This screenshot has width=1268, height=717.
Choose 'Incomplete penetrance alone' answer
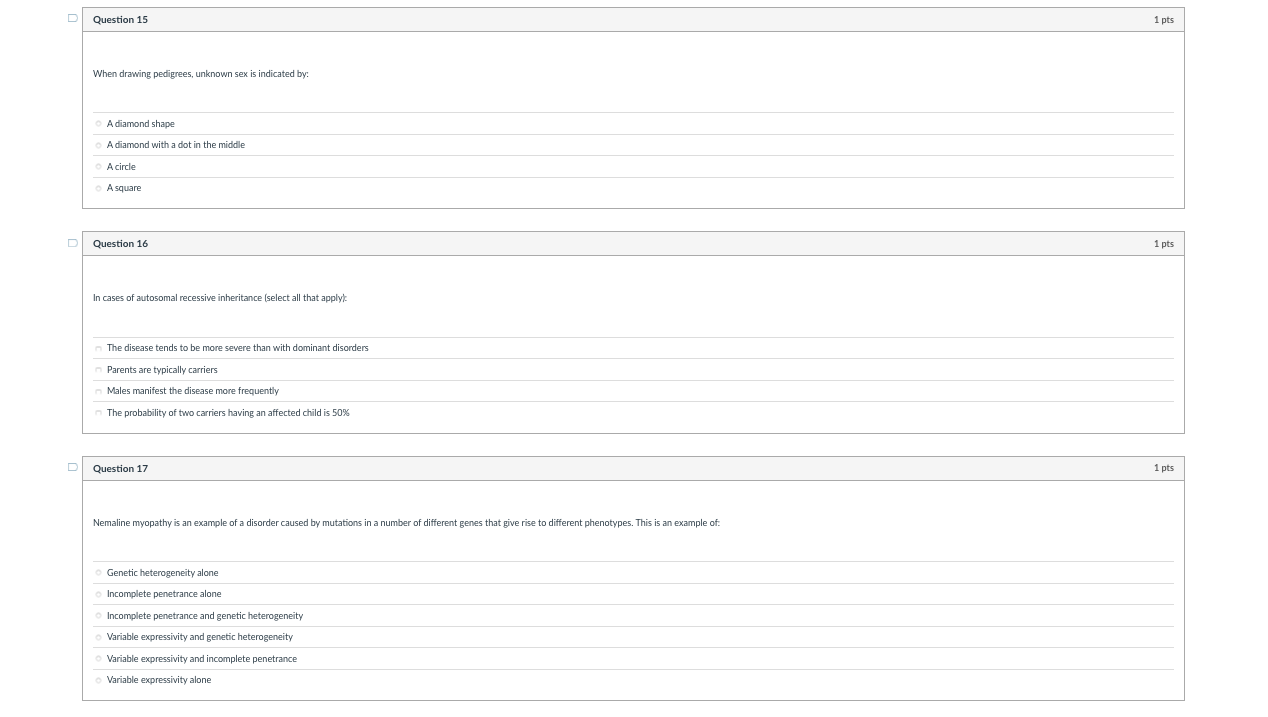pyautogui.click(x=99, y=594)
